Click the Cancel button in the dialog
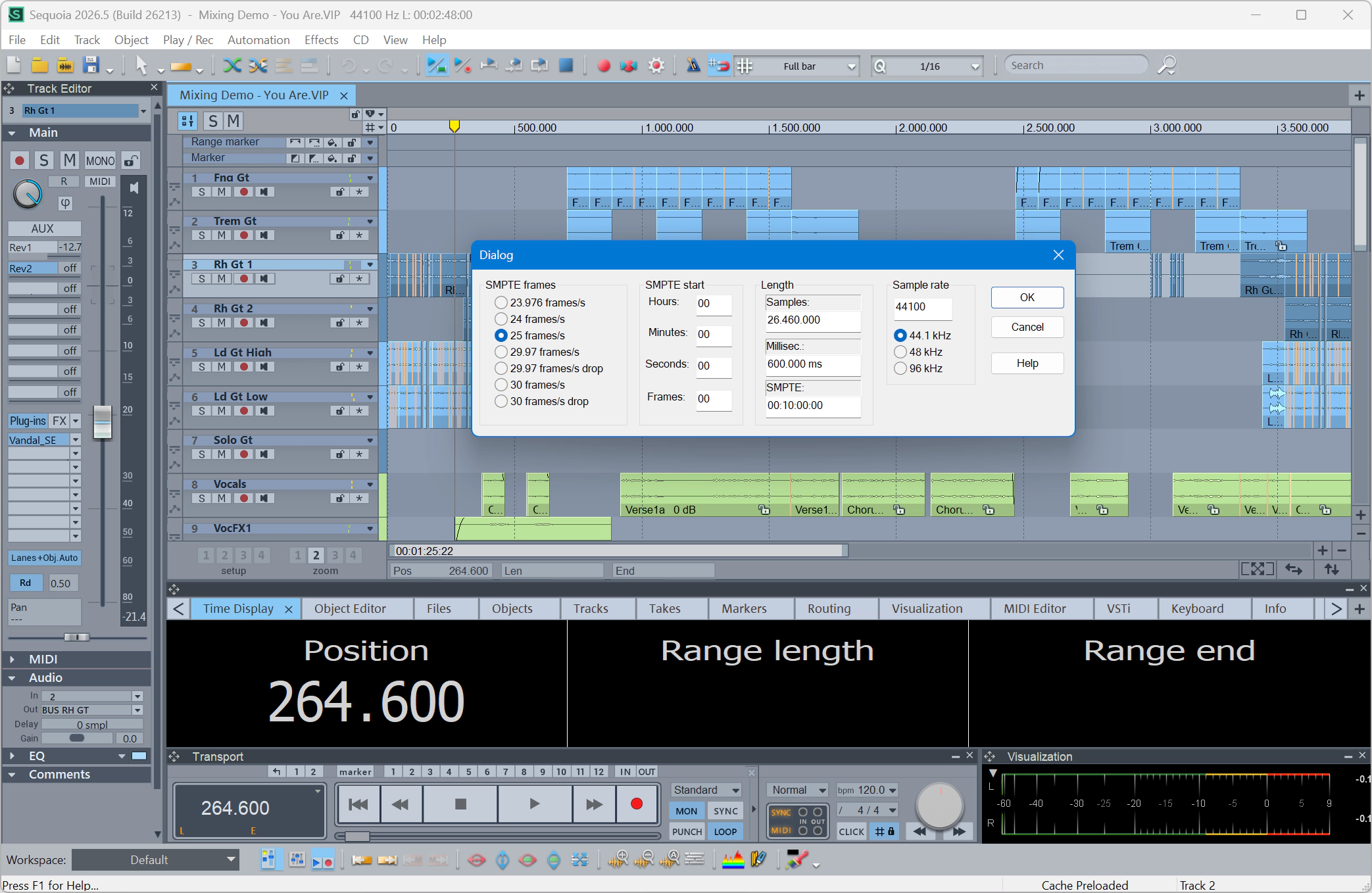The image size is (1372, 893). click(1027, 327)
